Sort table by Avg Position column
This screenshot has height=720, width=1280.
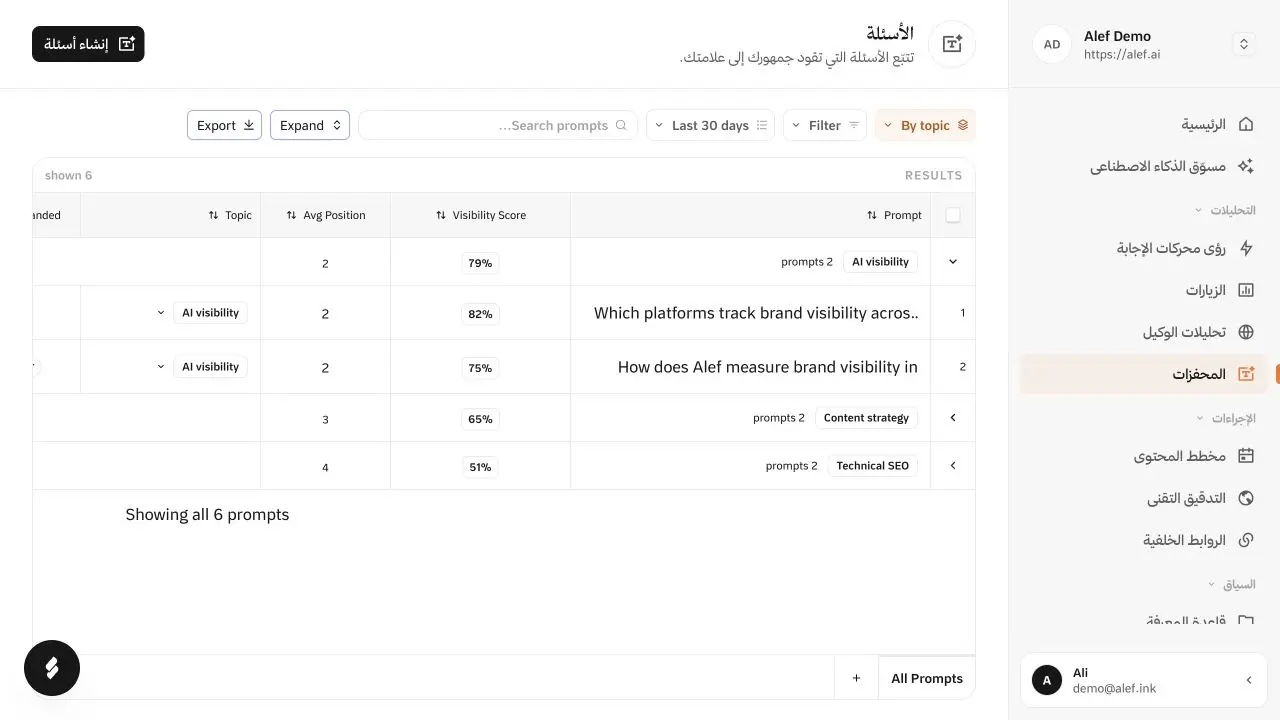326,215
